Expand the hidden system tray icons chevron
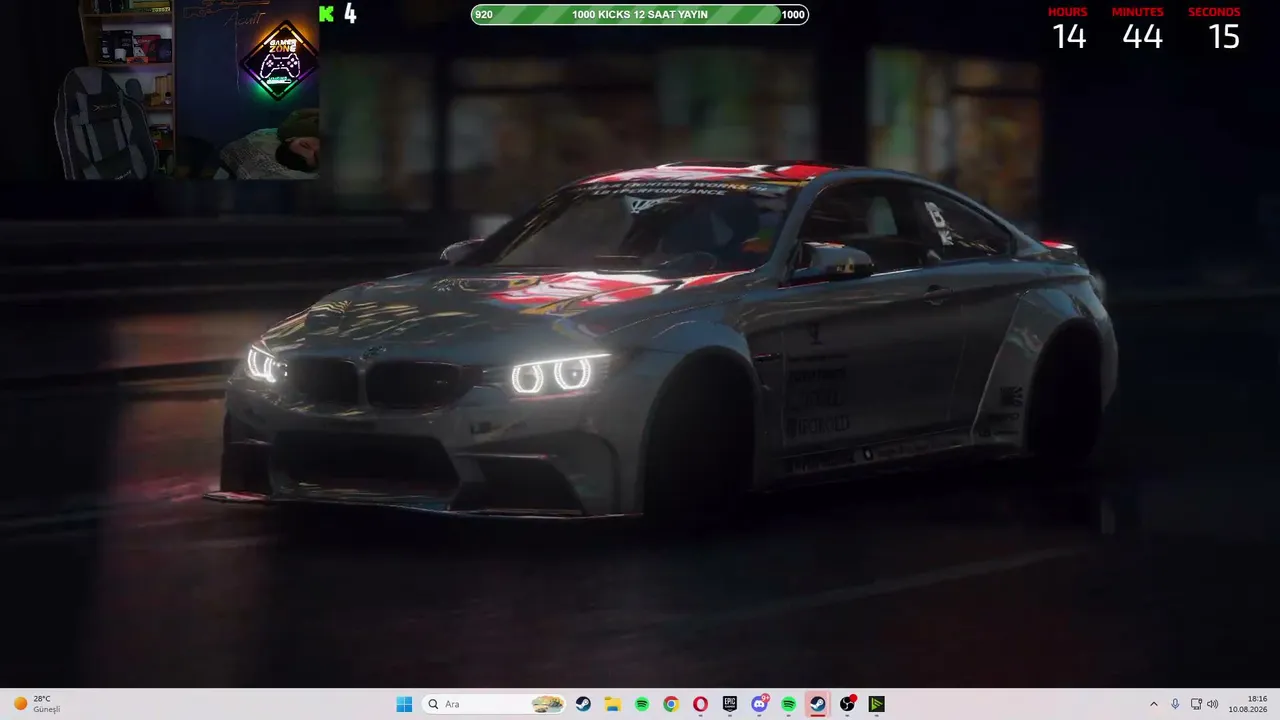The image size is (1280, 720). click(1153, 704)
